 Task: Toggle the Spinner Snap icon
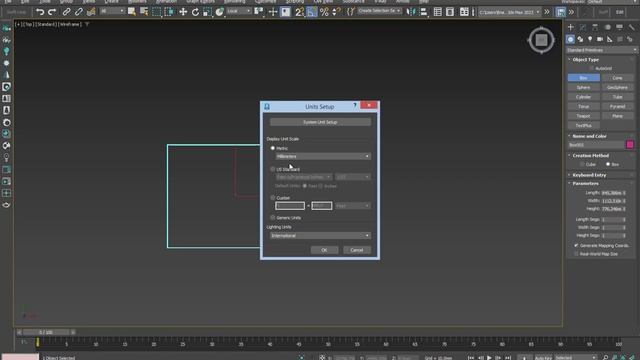336,12
